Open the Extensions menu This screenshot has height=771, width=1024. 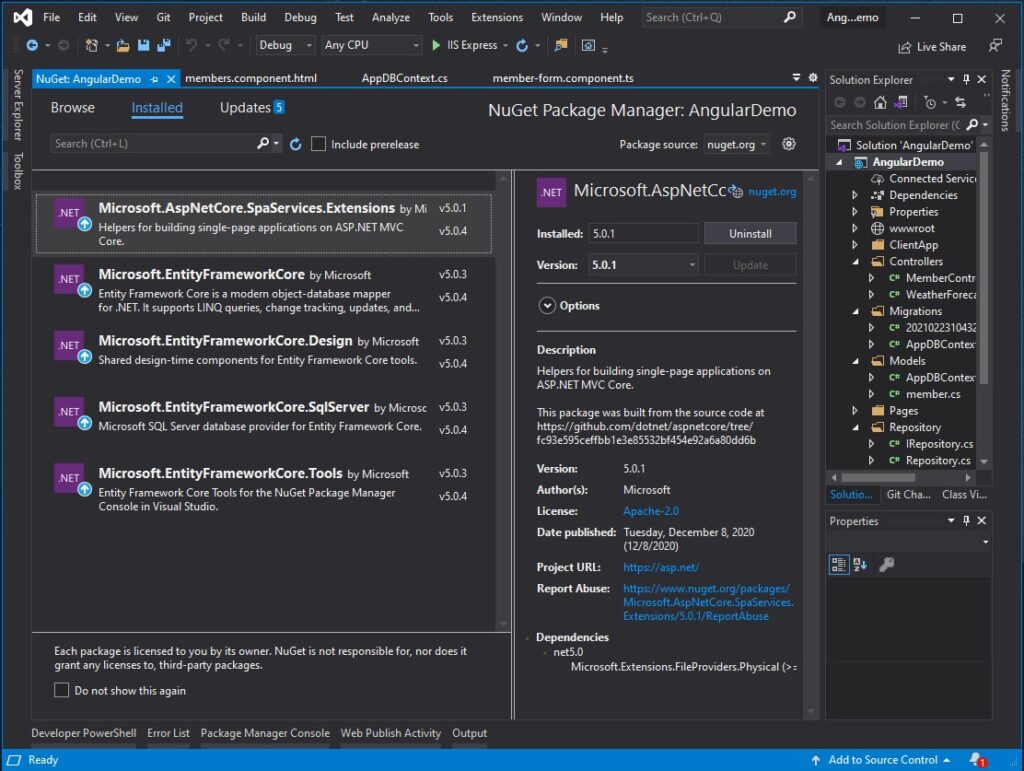click(x=497, y=17)
